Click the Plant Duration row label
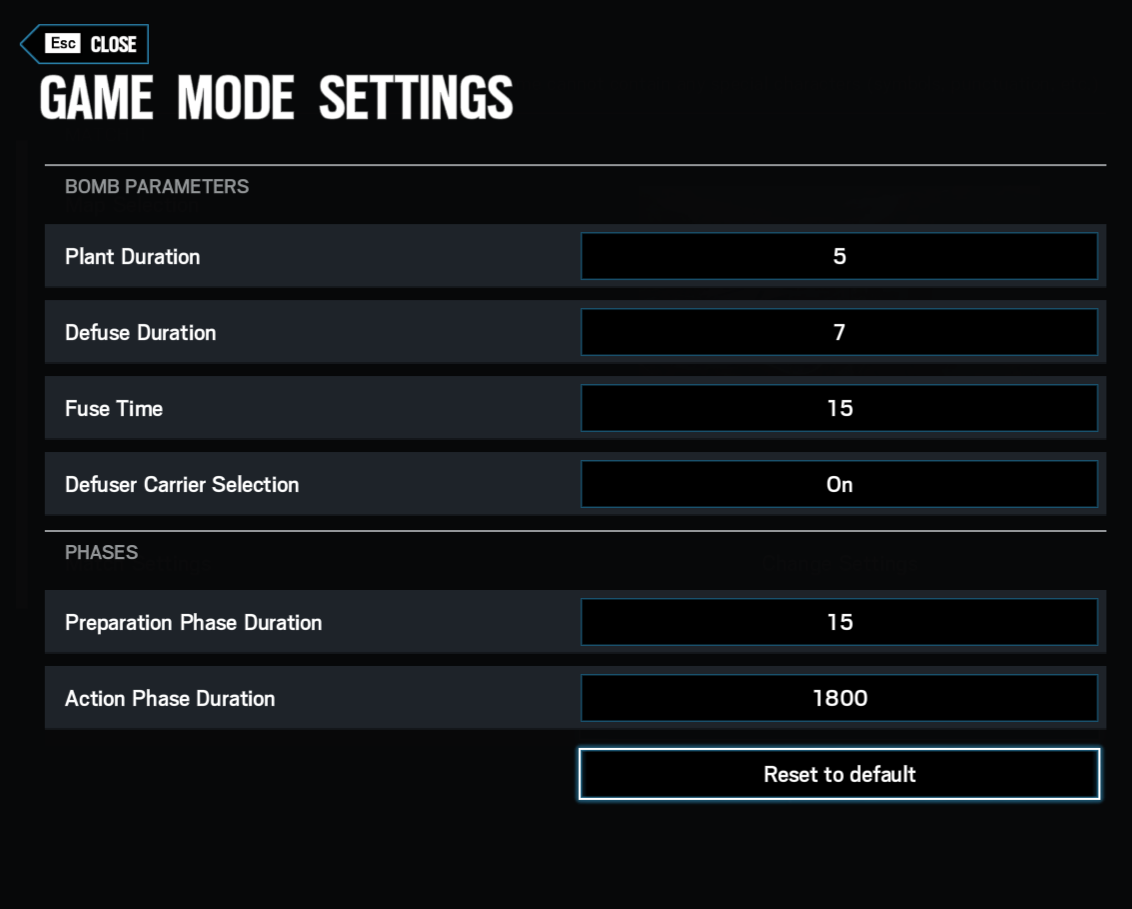The width and height of the screenshot is (1132, 909). pyautogui.click(x=133, y=257)
